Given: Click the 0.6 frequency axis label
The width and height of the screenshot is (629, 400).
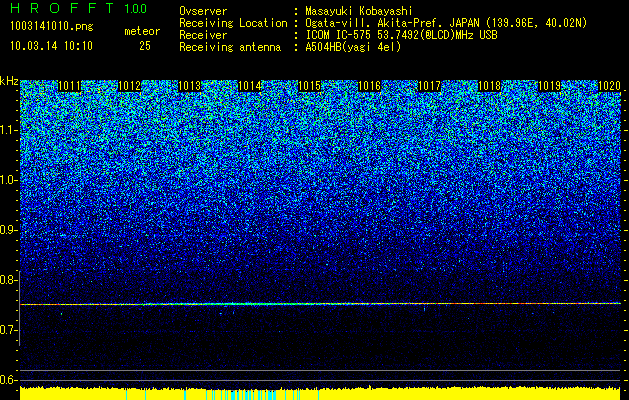Looking at the screenshot, I should coord(8,380).
